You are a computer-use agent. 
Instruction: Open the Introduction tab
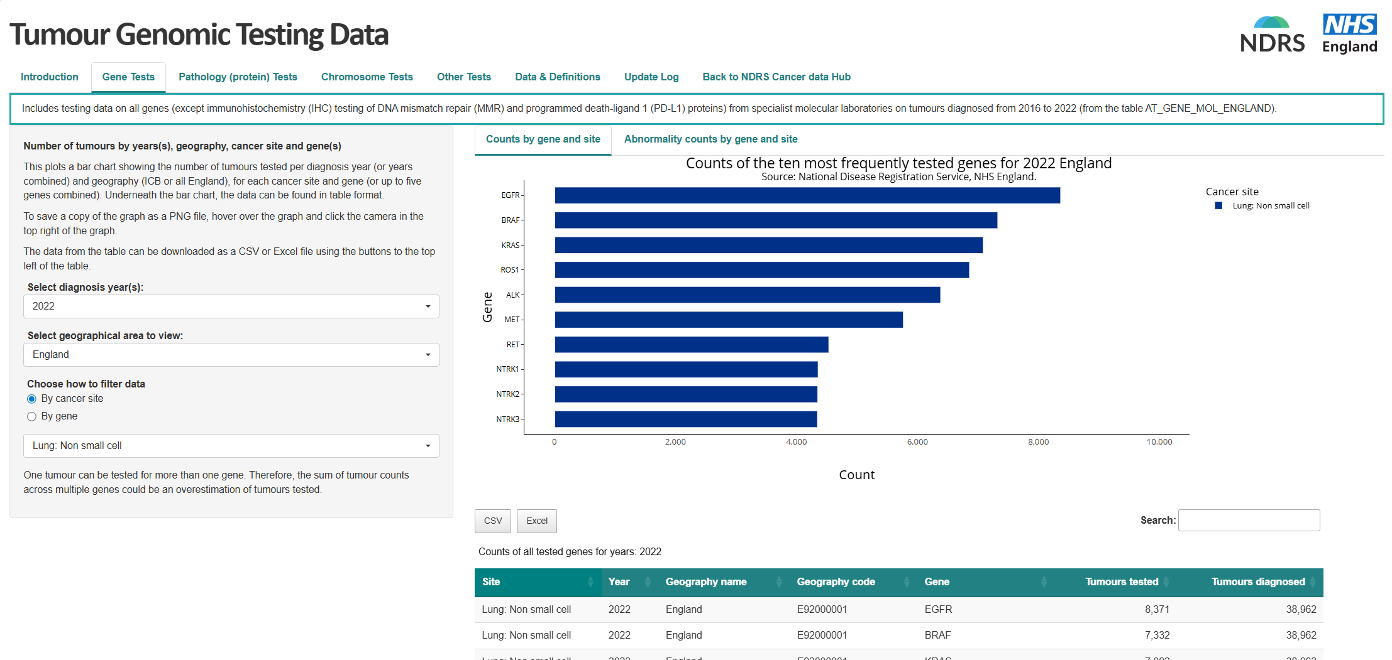[x=49, y=77]
